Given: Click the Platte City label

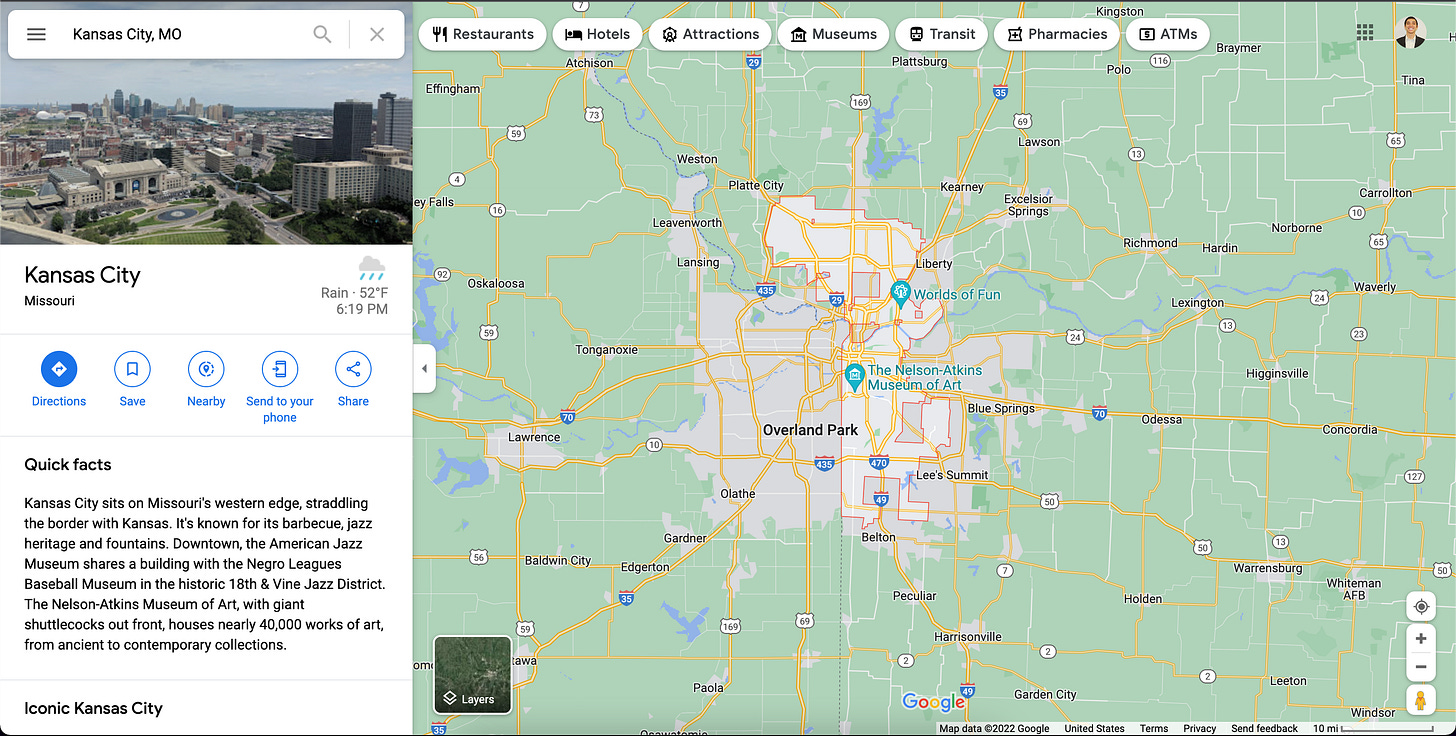Looking at the screenshot, I should tap(756, 185).
